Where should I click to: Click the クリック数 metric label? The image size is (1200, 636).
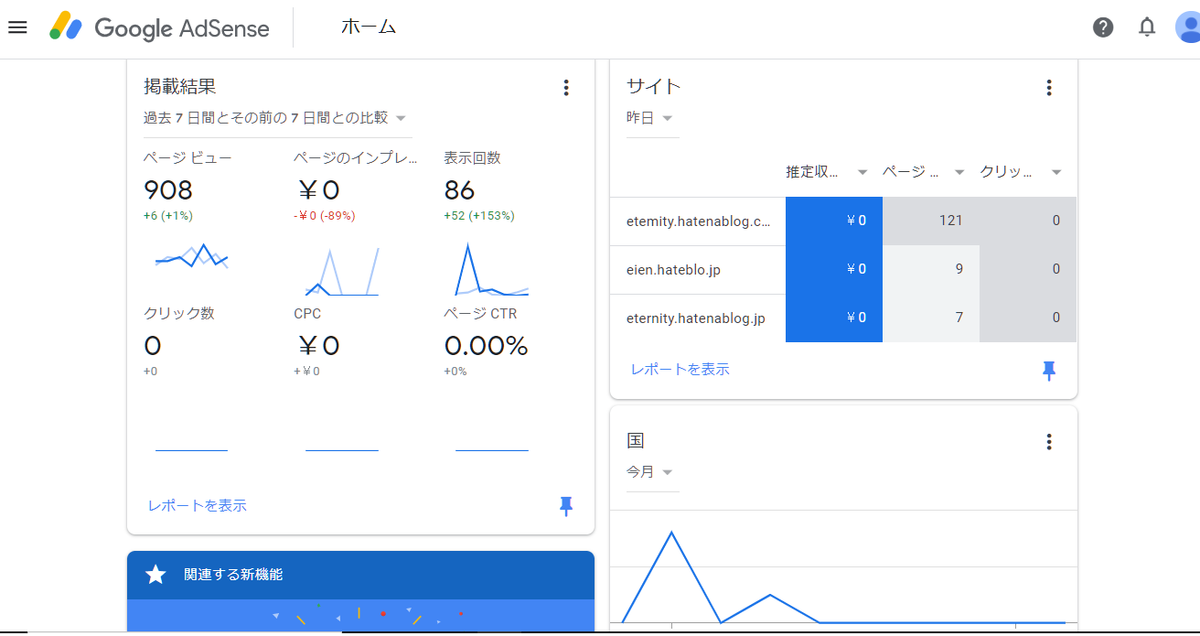179,313
